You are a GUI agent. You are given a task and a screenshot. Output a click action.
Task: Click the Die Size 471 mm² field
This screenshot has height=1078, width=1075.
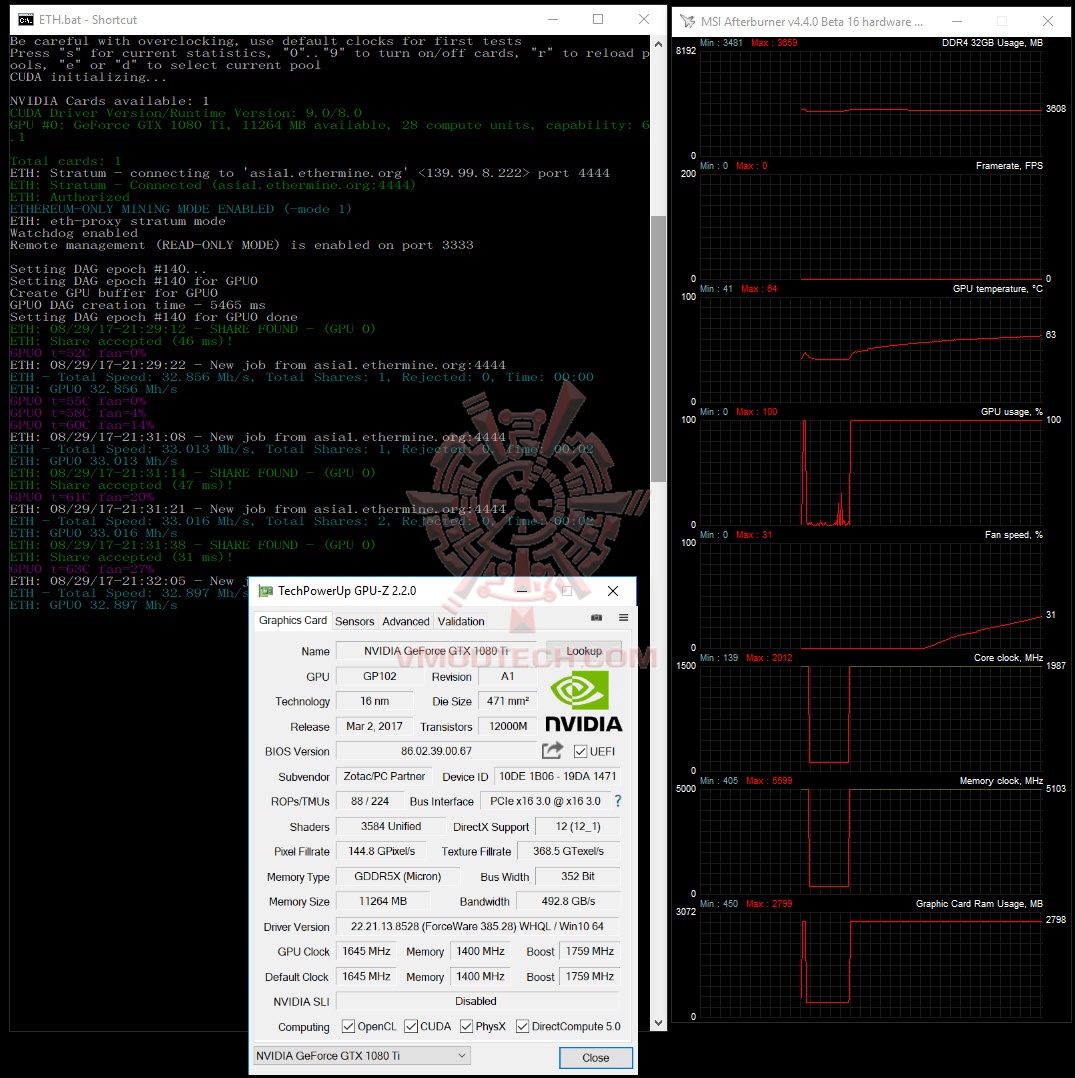click(507, 701)
